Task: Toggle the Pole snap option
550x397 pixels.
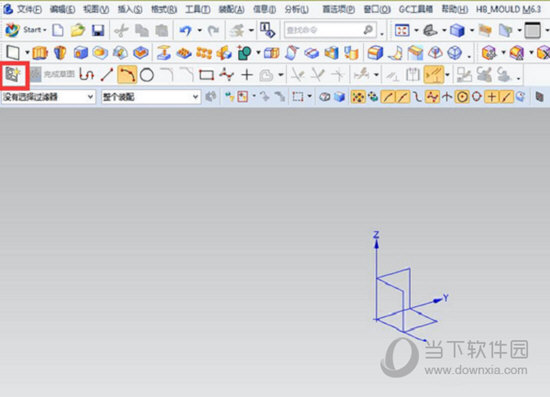Action: [432, 96]
